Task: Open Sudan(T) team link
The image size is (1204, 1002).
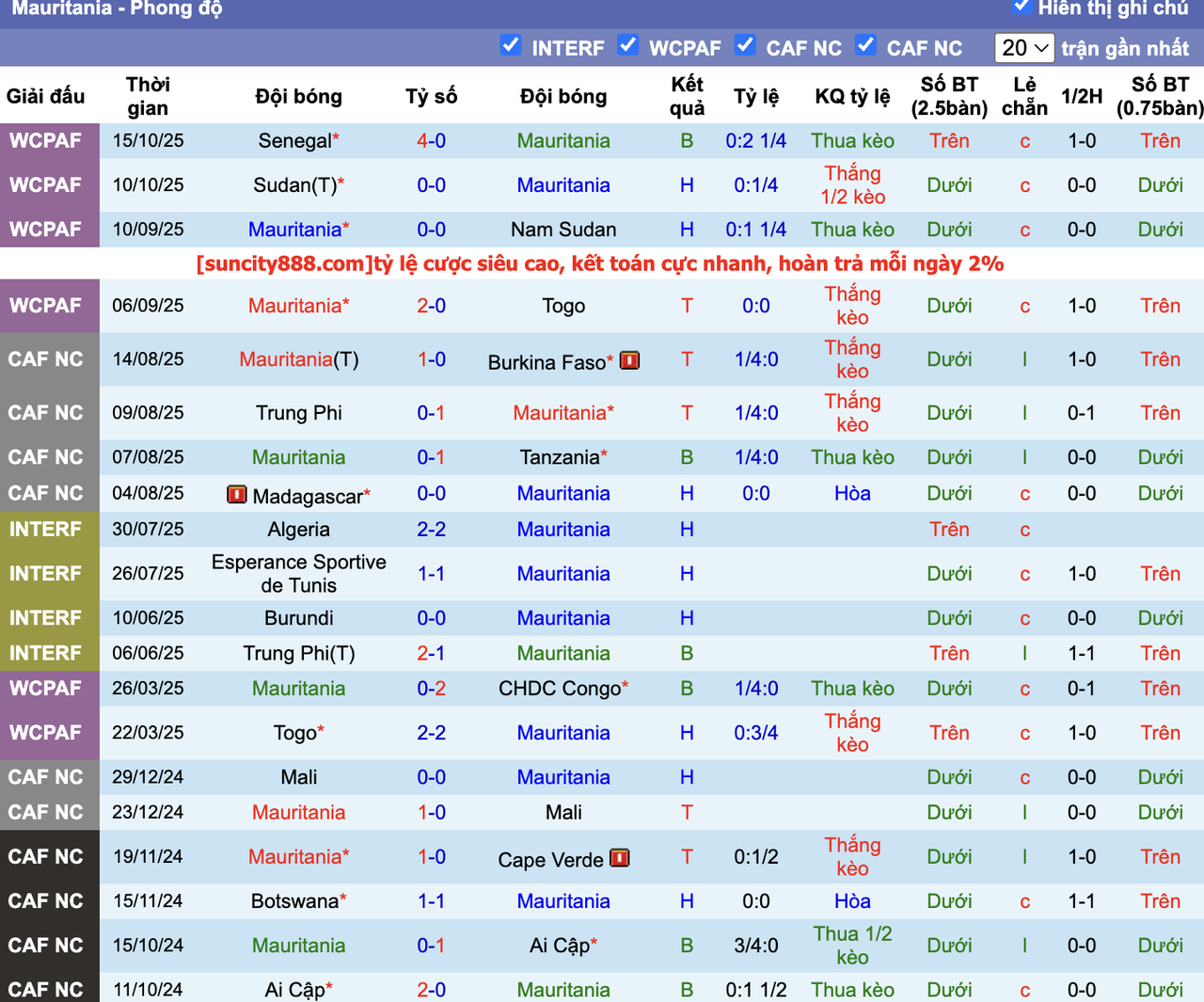Action: 295,185
